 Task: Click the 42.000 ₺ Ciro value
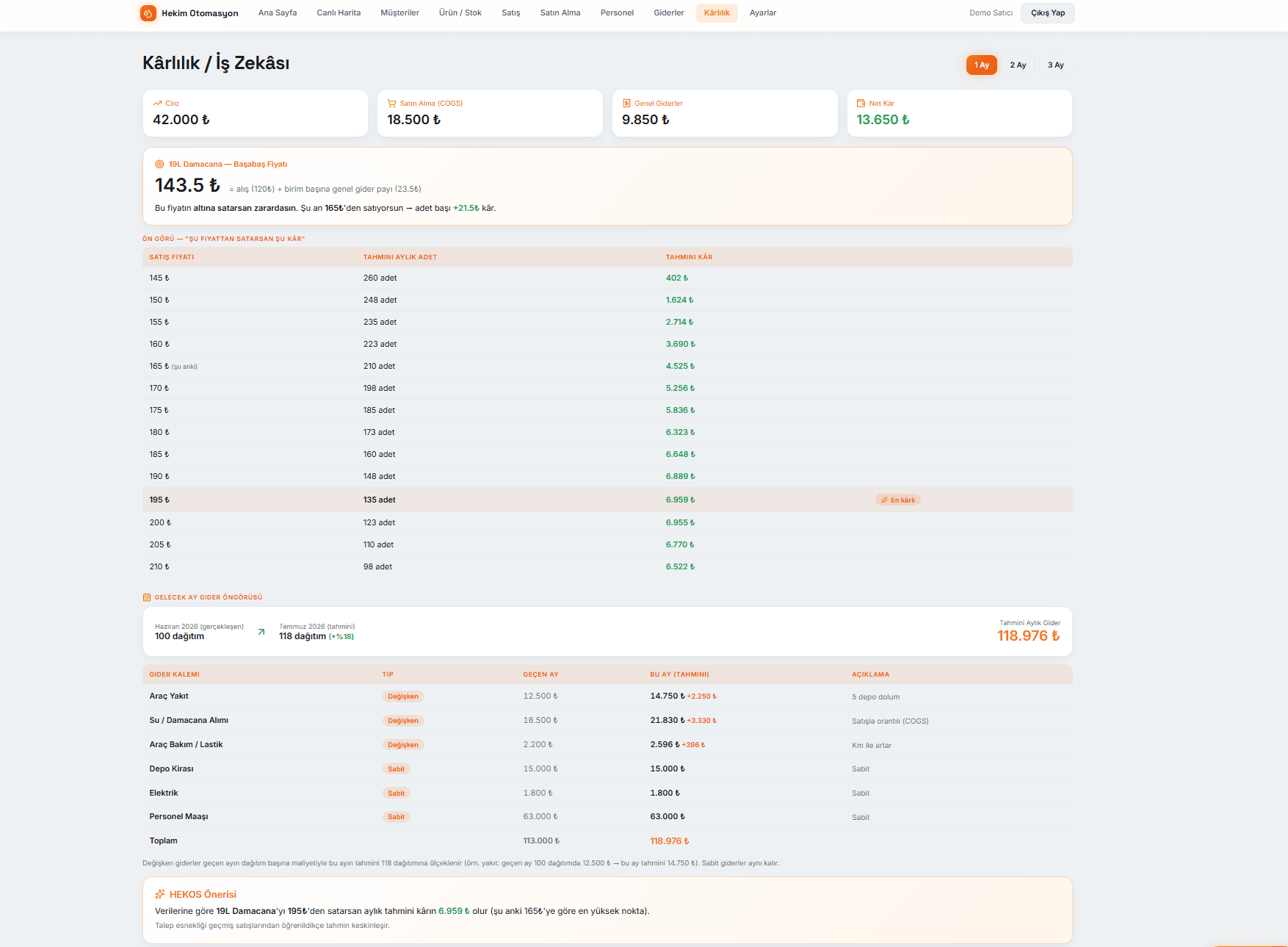[181, 120]
